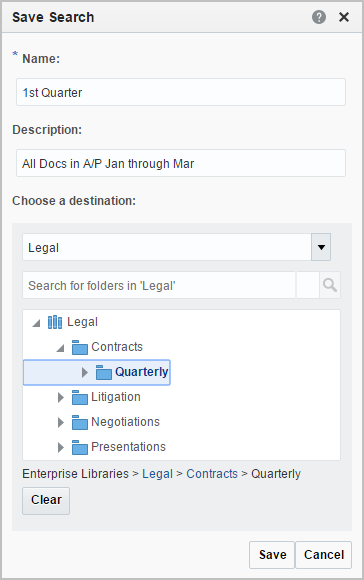Expand the Litigation folder
The image size is (364, 580).
pos(61,397)
